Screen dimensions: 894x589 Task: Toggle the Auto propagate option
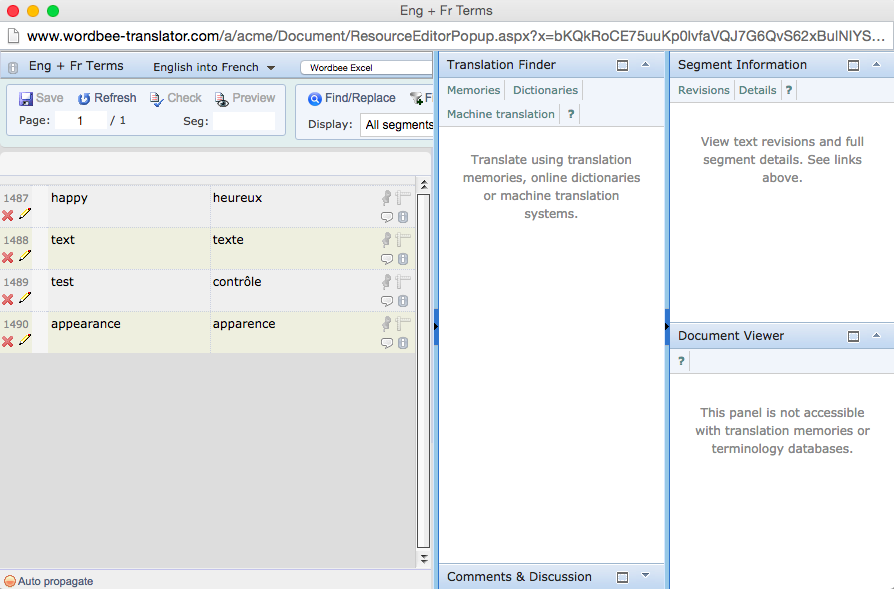[x=10, y=581]
